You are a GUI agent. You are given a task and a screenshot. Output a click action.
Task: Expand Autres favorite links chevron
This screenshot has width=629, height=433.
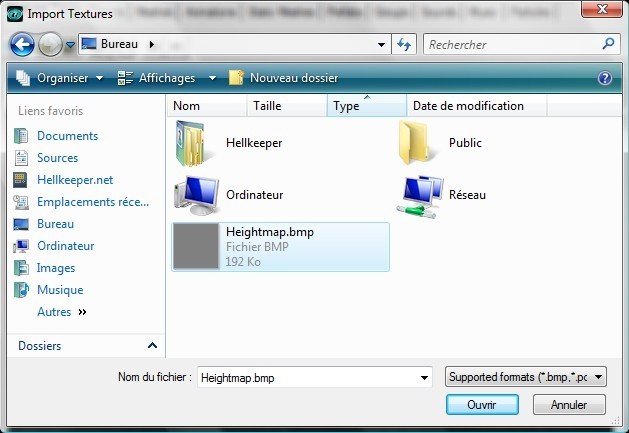click(x=82, y=312)
